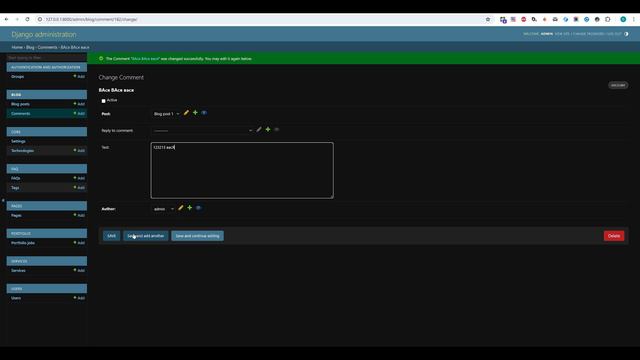The image size is (640, 360).
Task: Click the Django administration title
Action: pos(44,34)
